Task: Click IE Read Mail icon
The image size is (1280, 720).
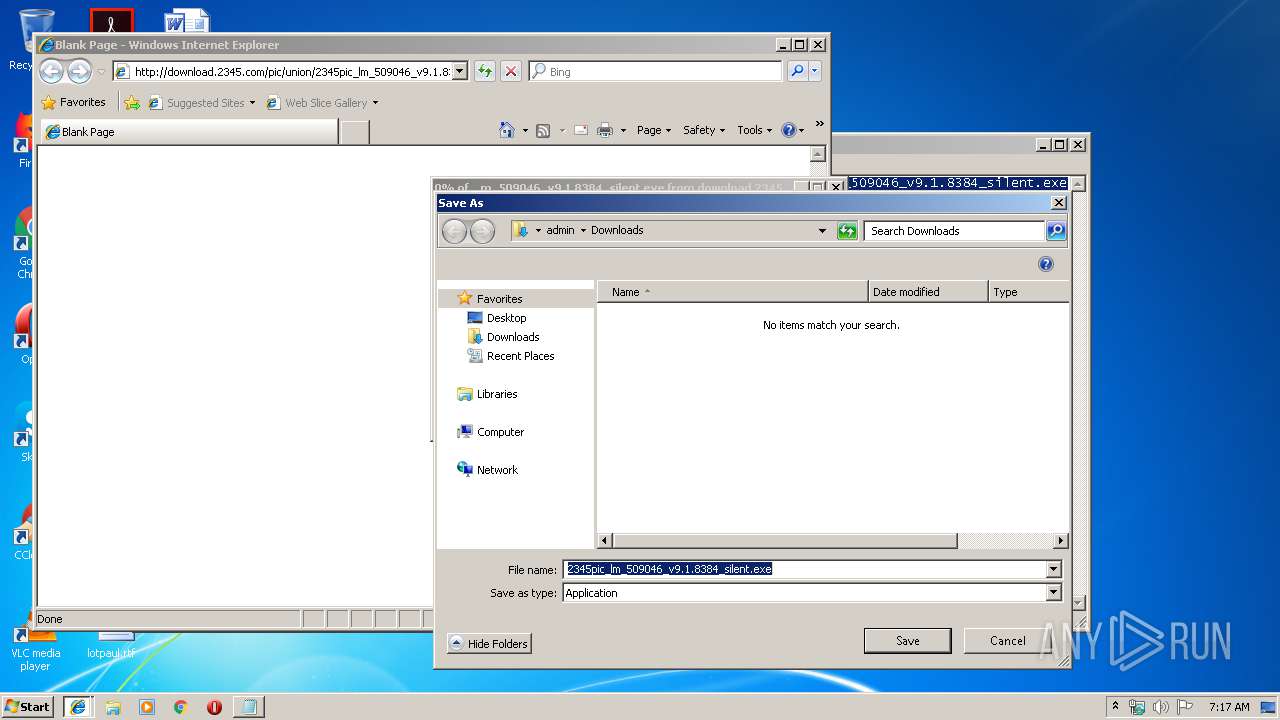Action: click(x=580, y=130)
